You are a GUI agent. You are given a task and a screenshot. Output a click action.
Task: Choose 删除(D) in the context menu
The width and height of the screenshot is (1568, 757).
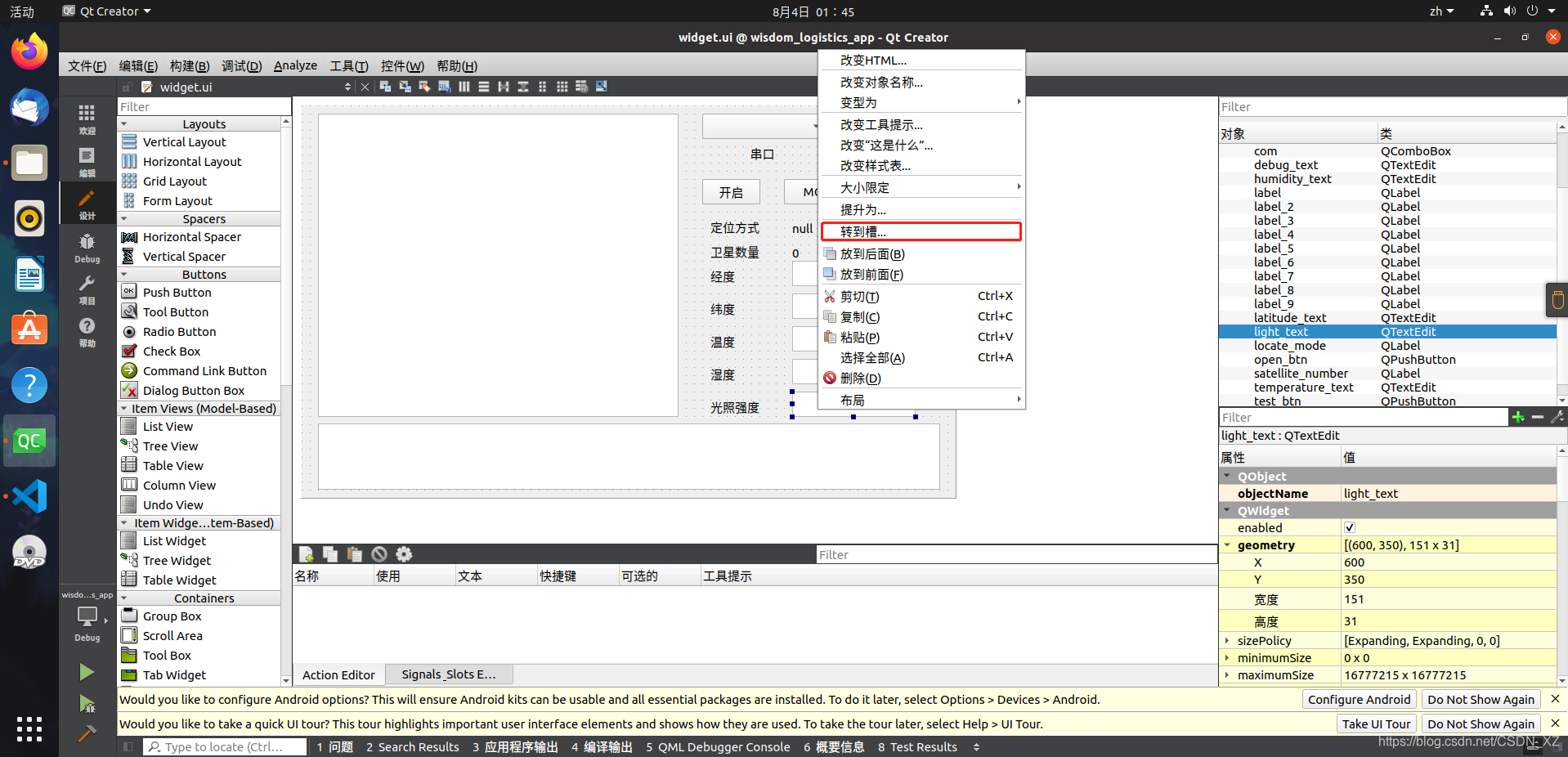[921, 378]
